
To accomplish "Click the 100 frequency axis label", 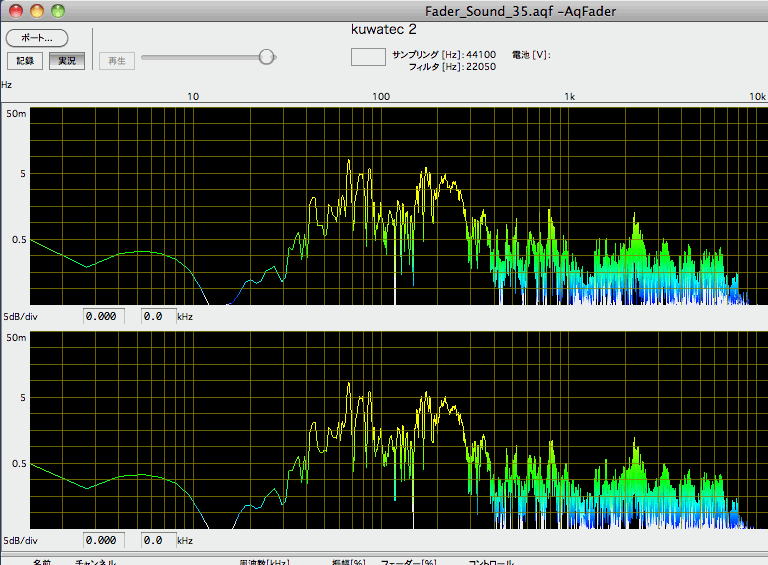I will tap(381, 96).
